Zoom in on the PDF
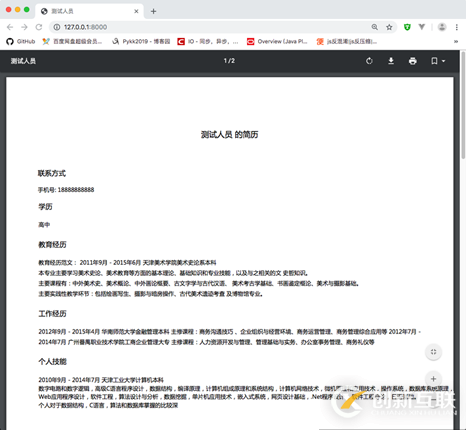 click(x=433, y=379)
